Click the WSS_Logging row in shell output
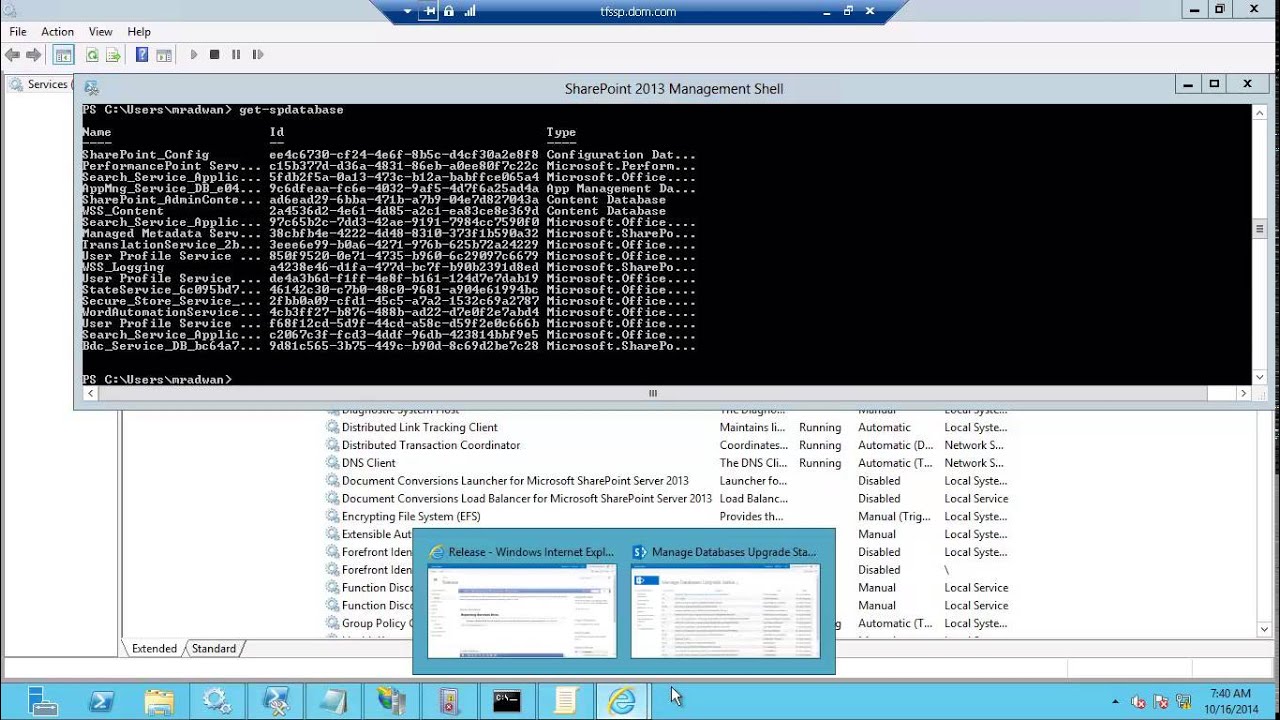This screenshot has height=720, width=1280. 389,267
